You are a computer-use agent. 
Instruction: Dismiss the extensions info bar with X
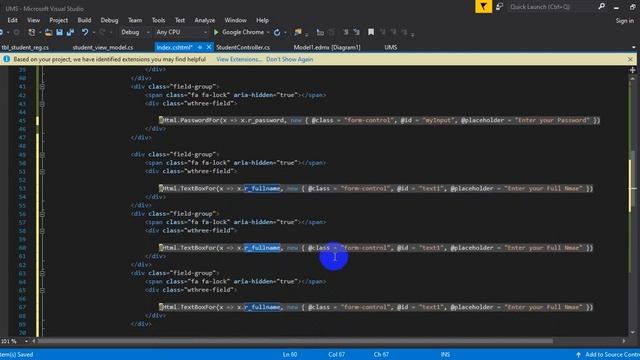click(x=630, y=60)
